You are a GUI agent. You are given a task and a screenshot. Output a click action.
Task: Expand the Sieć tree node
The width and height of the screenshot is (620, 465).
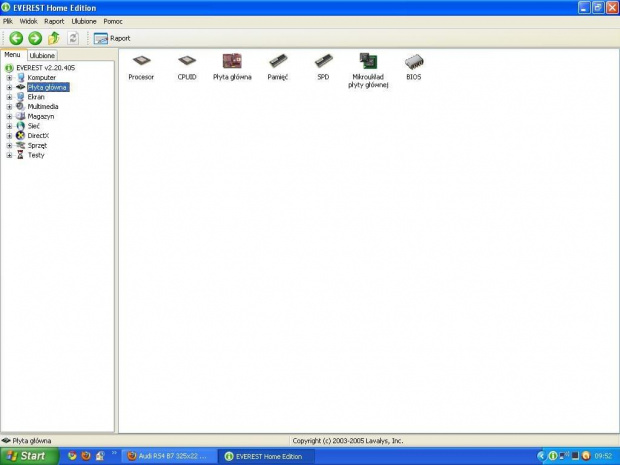[x=9, y=126]
